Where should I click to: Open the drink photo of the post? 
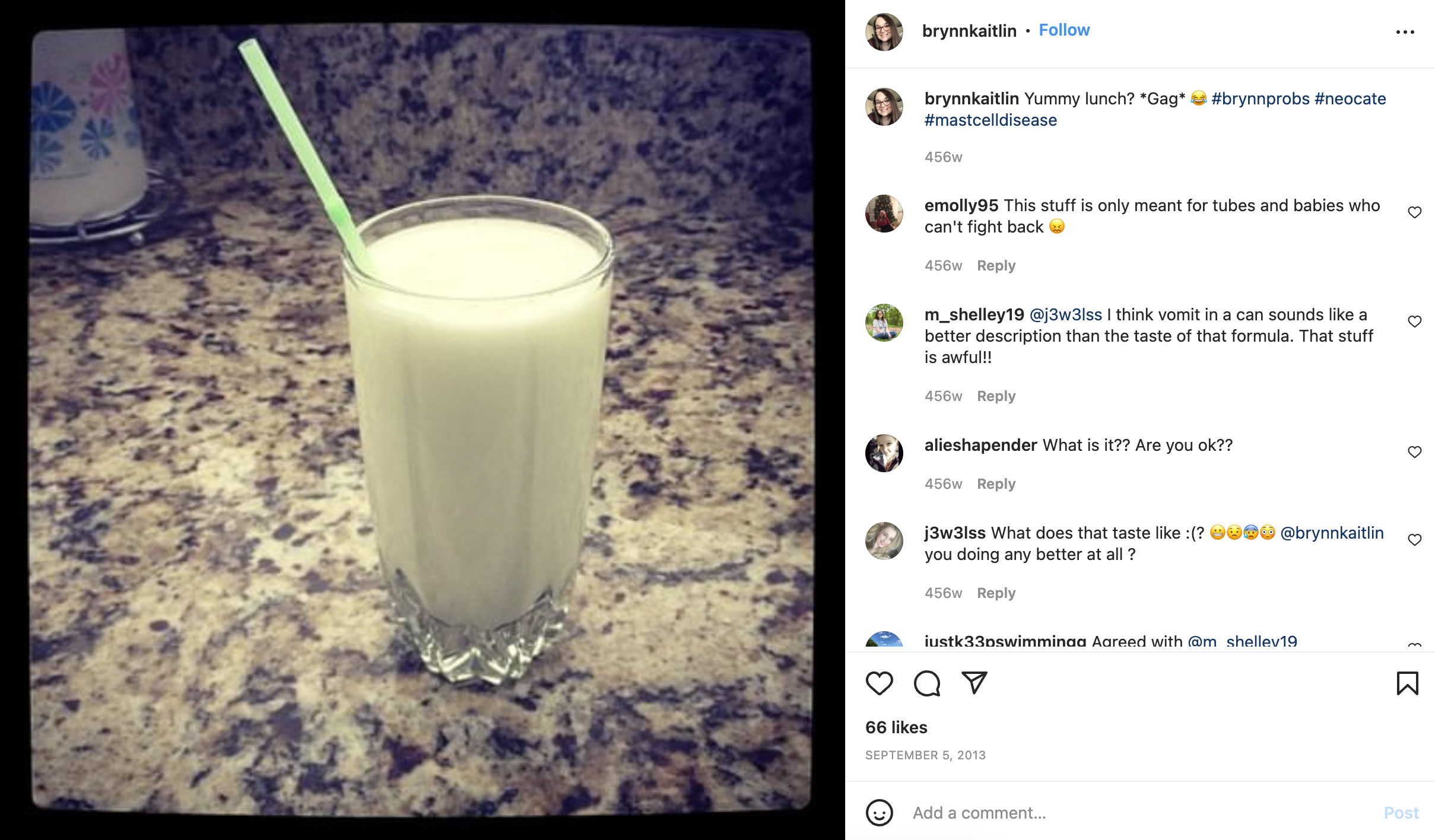tap(421, 419)
